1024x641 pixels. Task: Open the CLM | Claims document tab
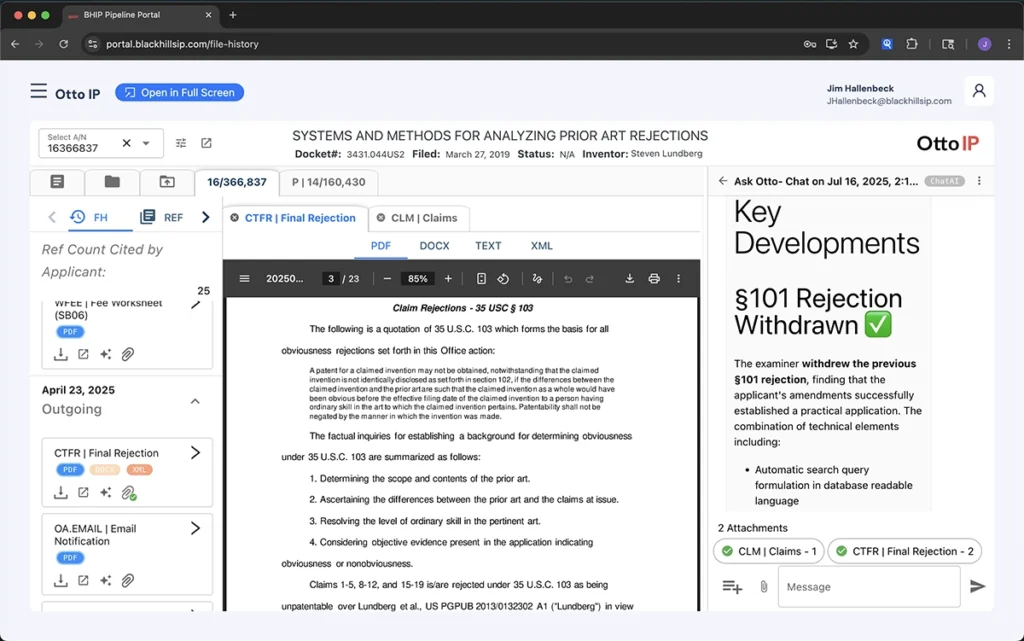coord(418,218)
